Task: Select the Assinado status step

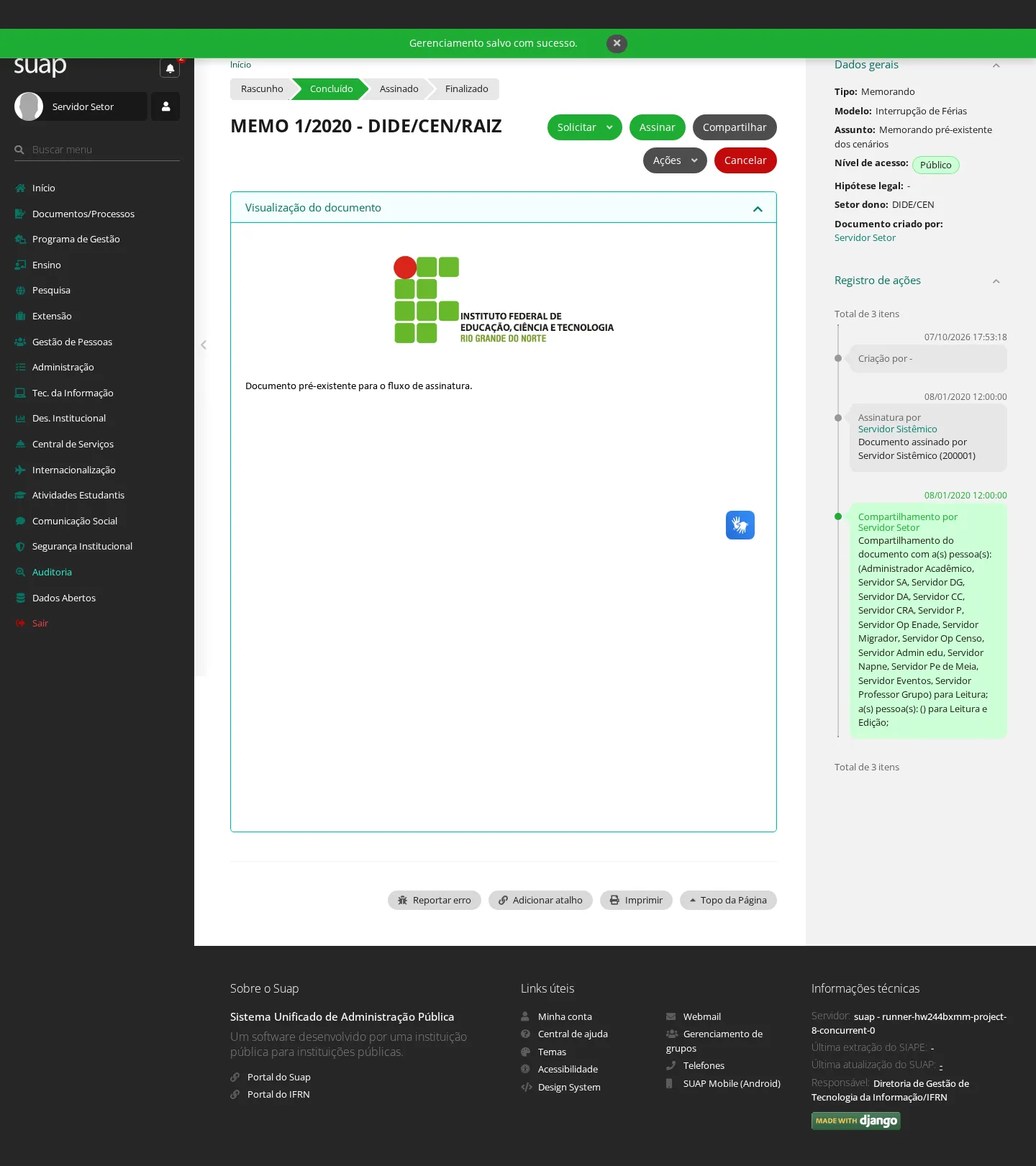Action: [x=399, y=88]
